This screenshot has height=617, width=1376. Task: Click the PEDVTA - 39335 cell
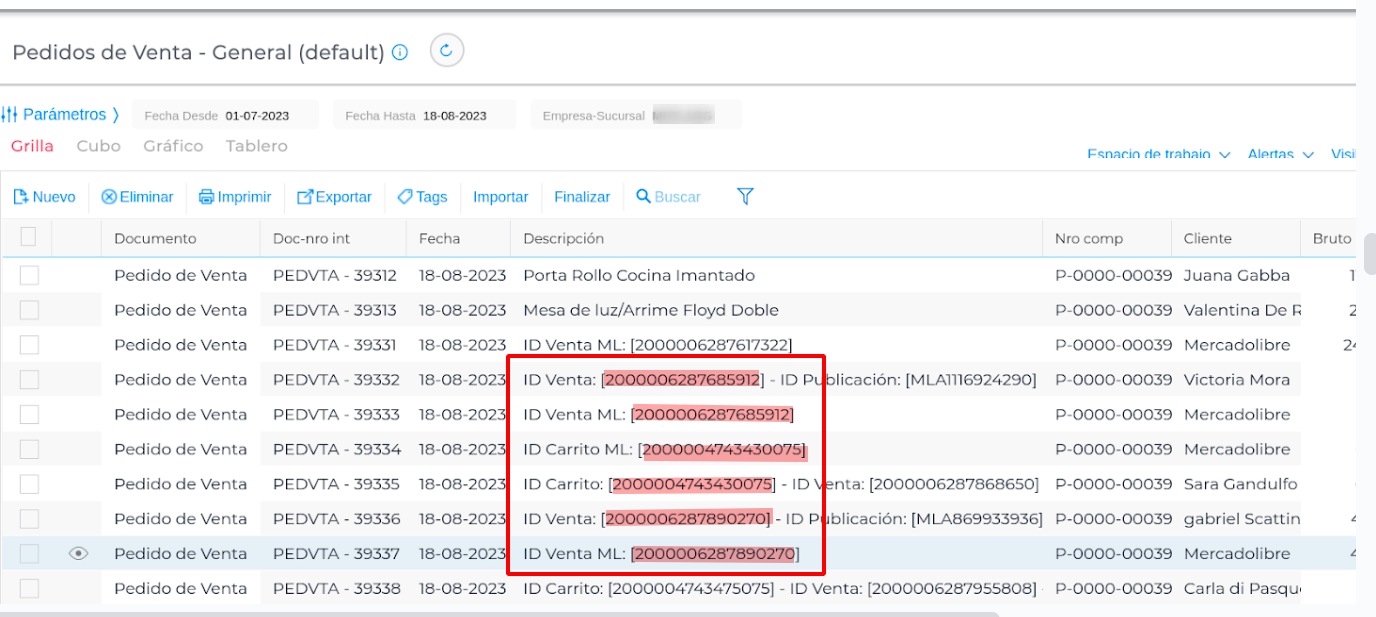[x=337, y=484]
